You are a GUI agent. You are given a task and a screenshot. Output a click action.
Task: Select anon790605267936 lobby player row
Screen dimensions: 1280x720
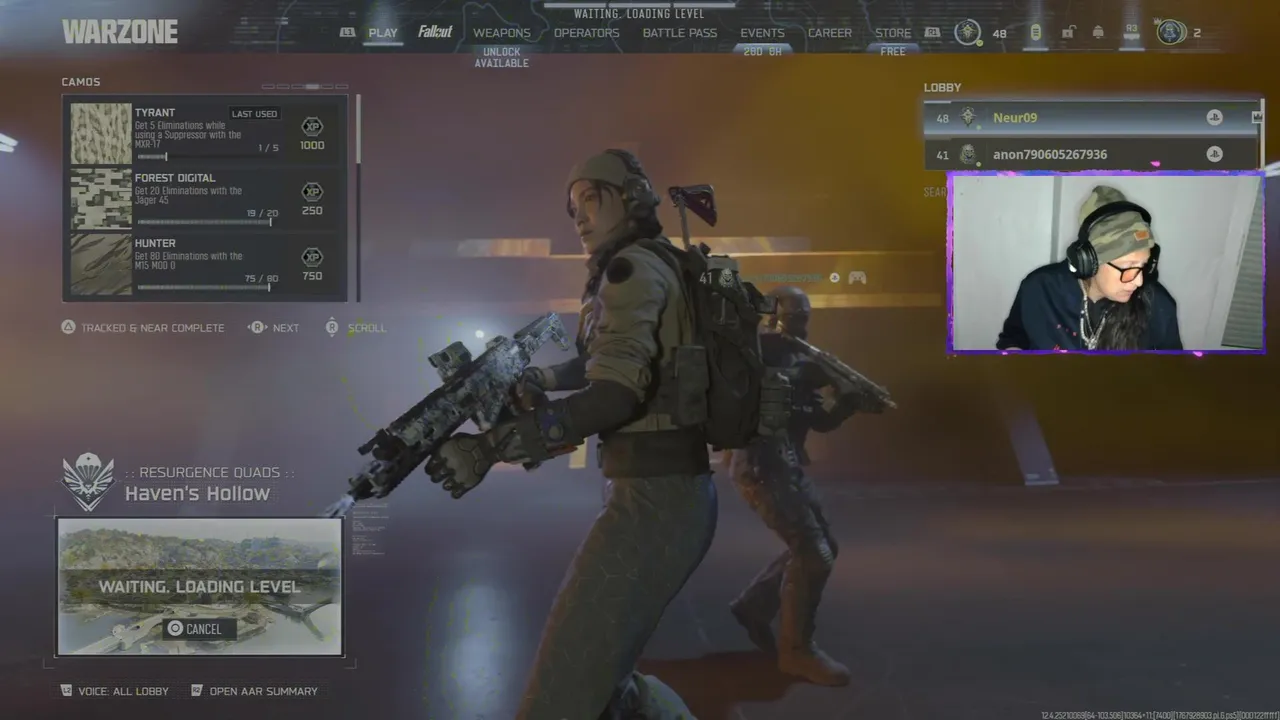click(1090, 154)
